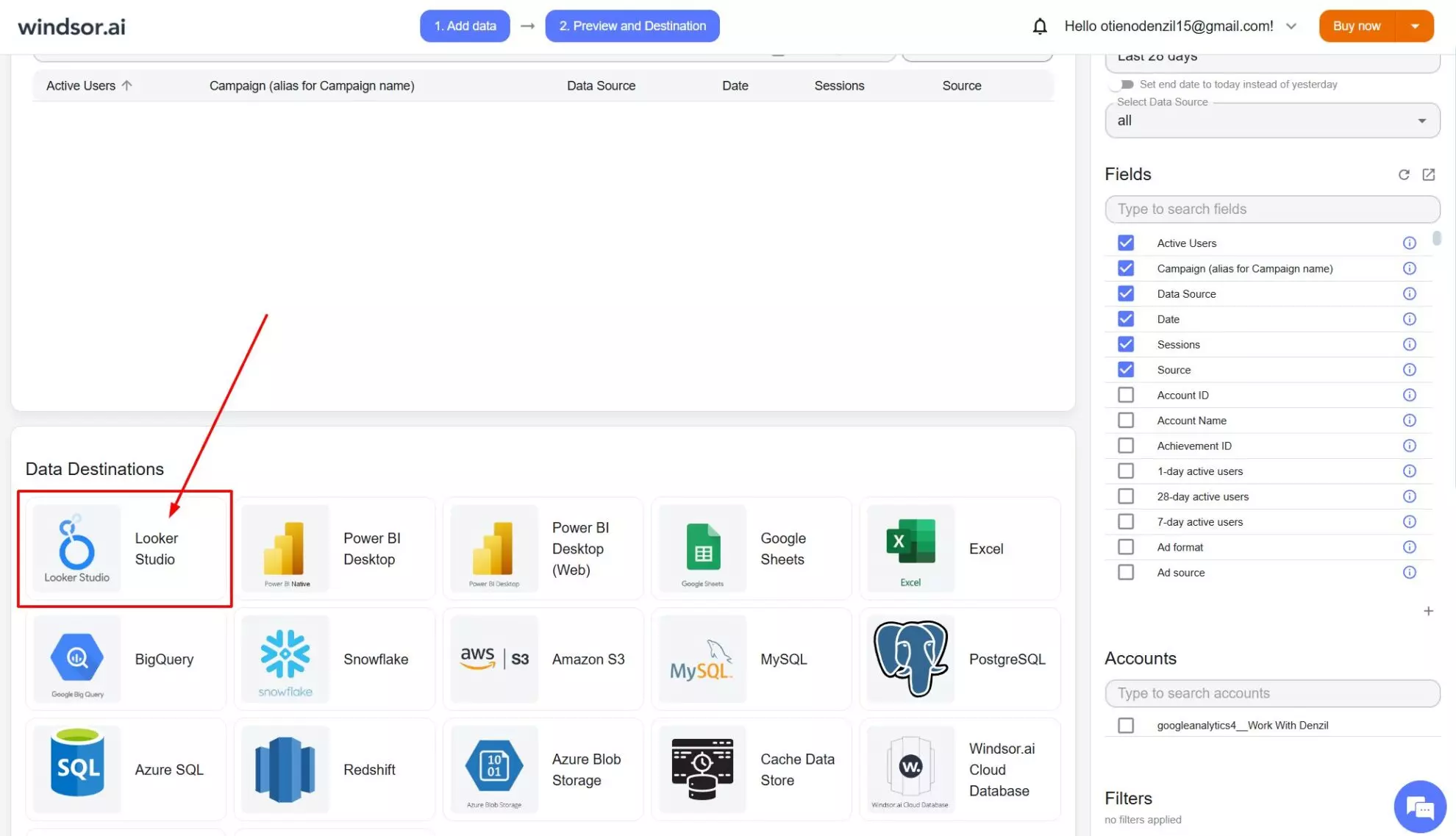Select the BigQuery destination icon

pyautogui.click(x=76, y=659)
